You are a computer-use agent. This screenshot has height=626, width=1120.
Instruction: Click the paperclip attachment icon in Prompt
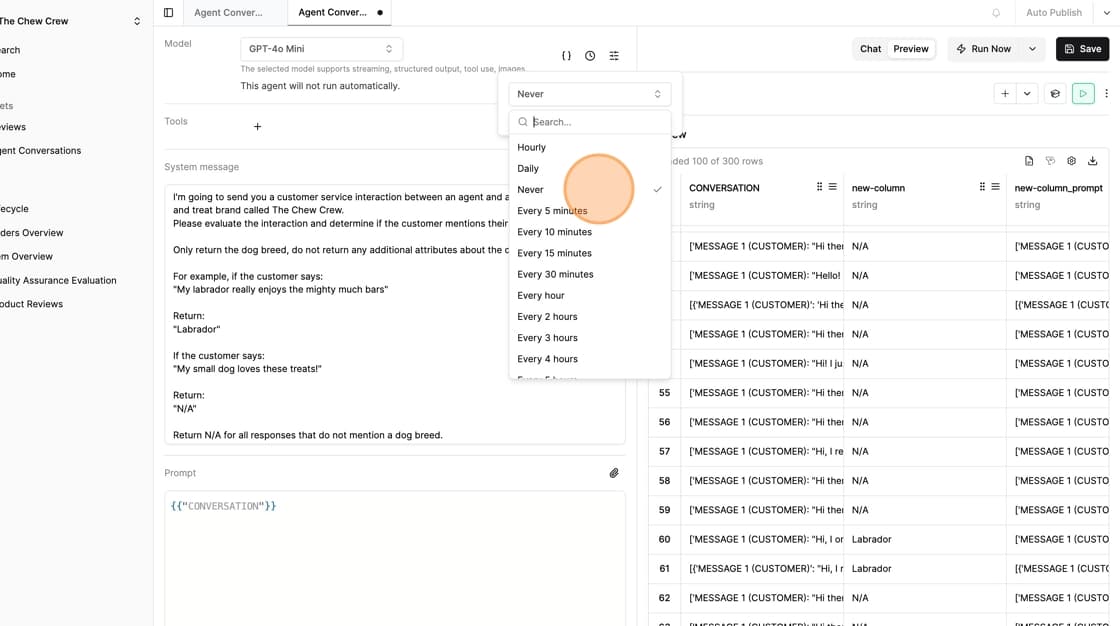pyautogui.click(x=614, y=473)
